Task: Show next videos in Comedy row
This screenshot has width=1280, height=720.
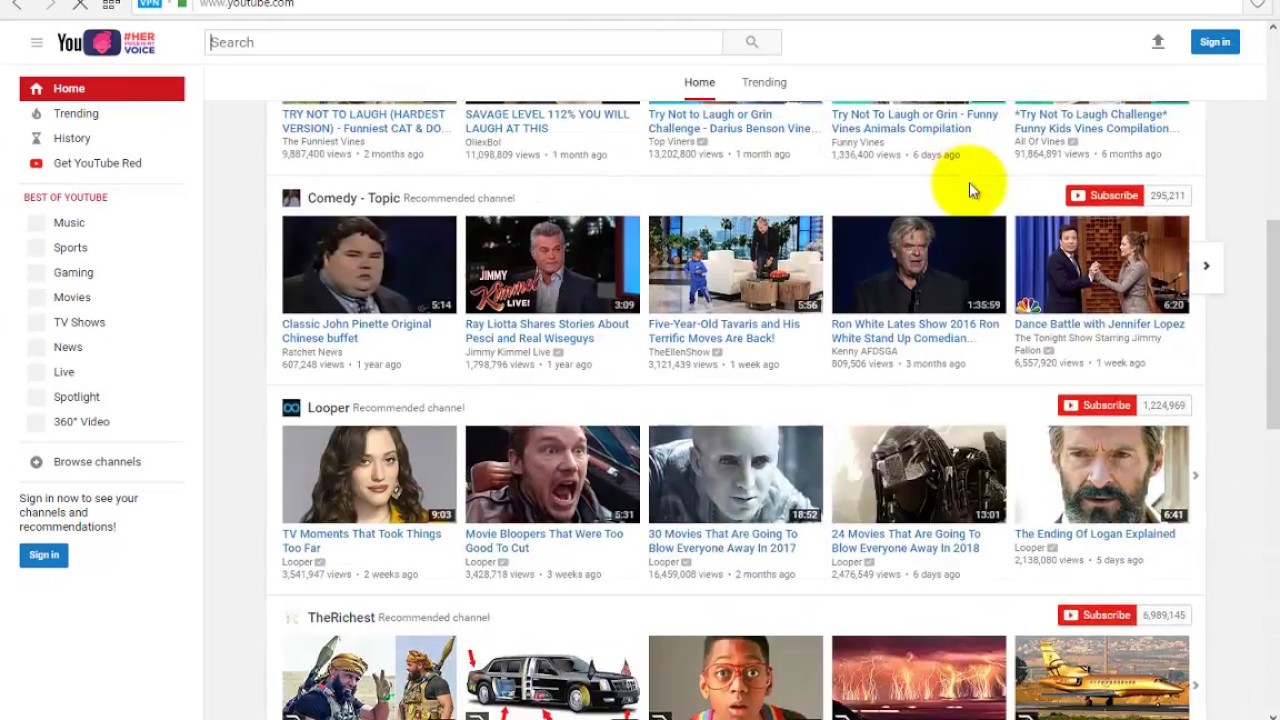Action: (x=1206, y=266)
